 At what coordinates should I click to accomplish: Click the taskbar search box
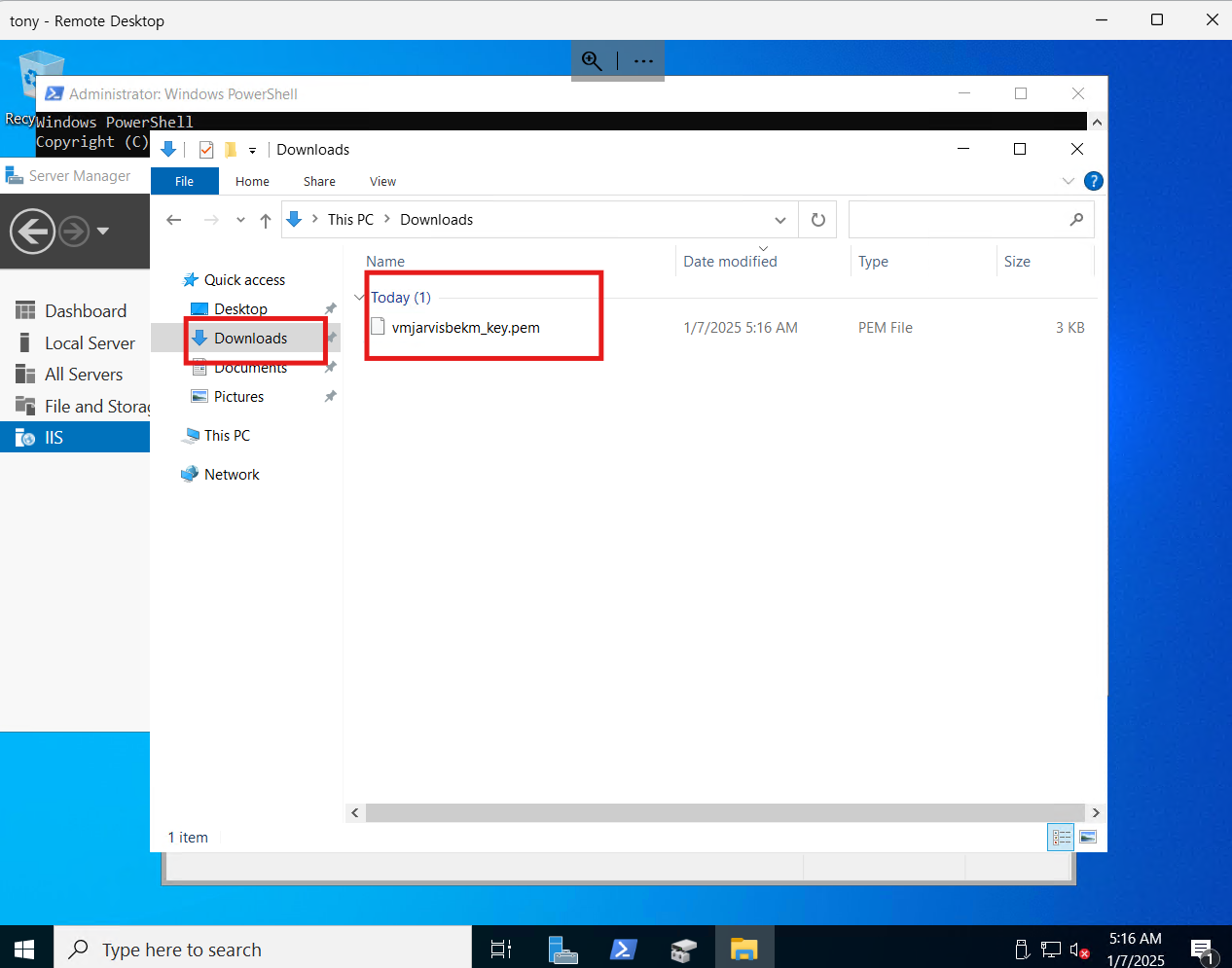click(x=263, y=949)
